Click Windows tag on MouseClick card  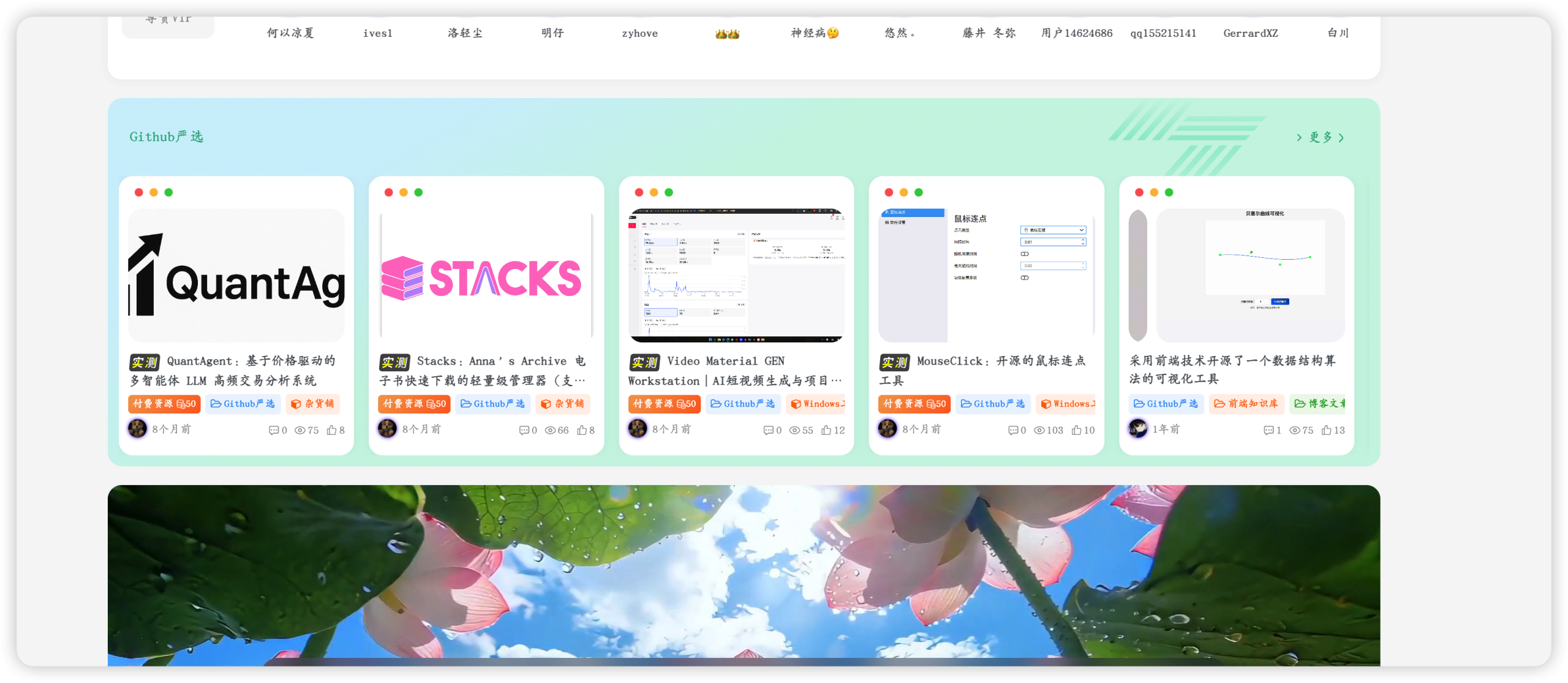click(x=1065, y=404)
